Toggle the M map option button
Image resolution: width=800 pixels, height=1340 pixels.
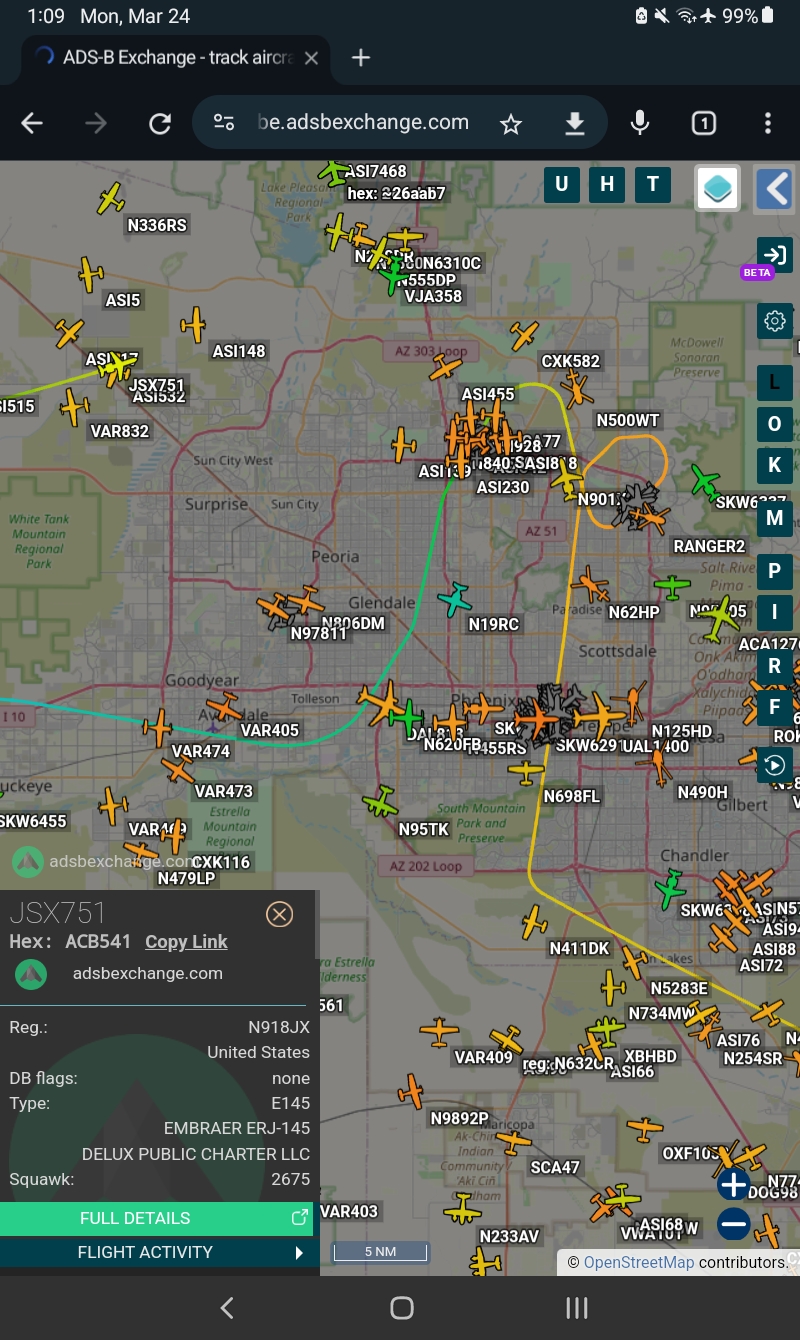point(774,518)
